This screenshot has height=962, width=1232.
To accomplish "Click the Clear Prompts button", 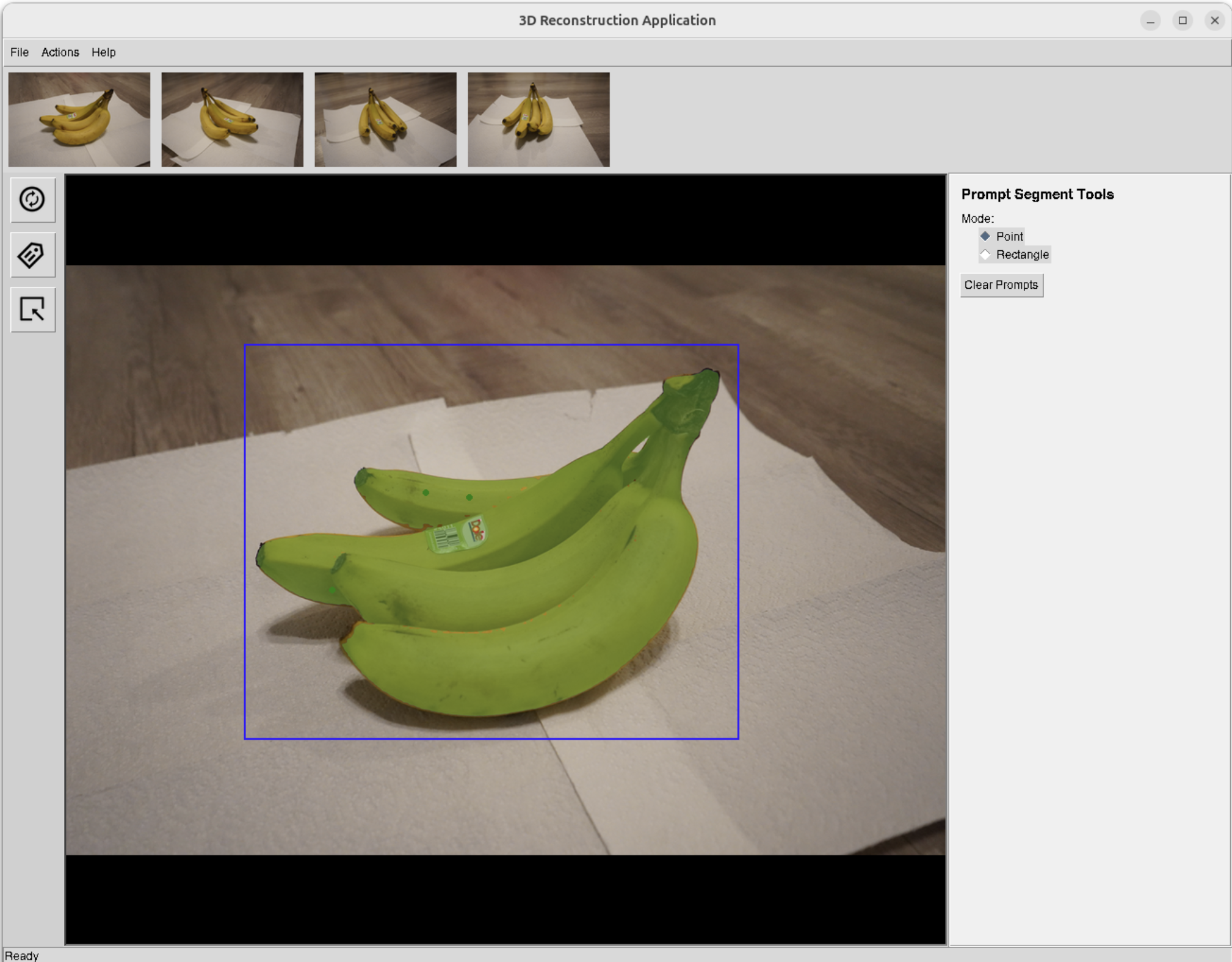I will [x=1001, y=285].
